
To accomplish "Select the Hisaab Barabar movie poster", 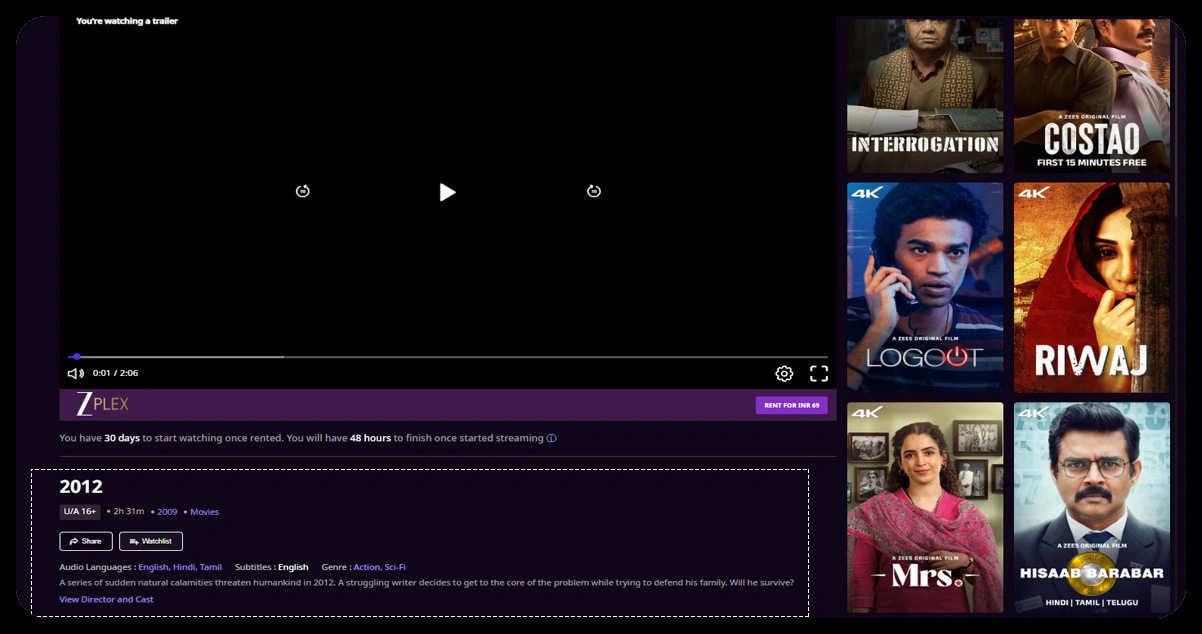I will [1091, 507].
